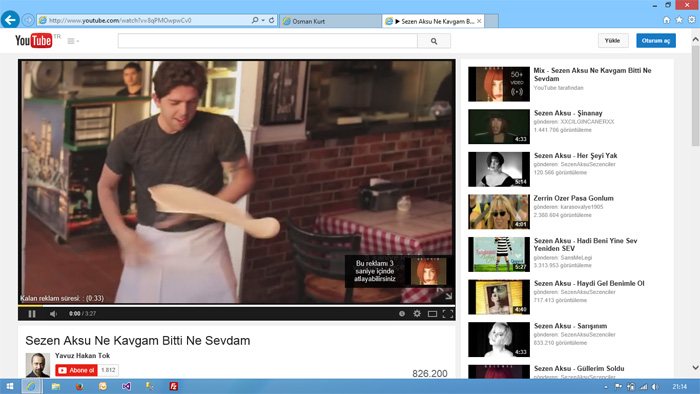Click Zerrin Ozer video thumbnail

(499, 212)
